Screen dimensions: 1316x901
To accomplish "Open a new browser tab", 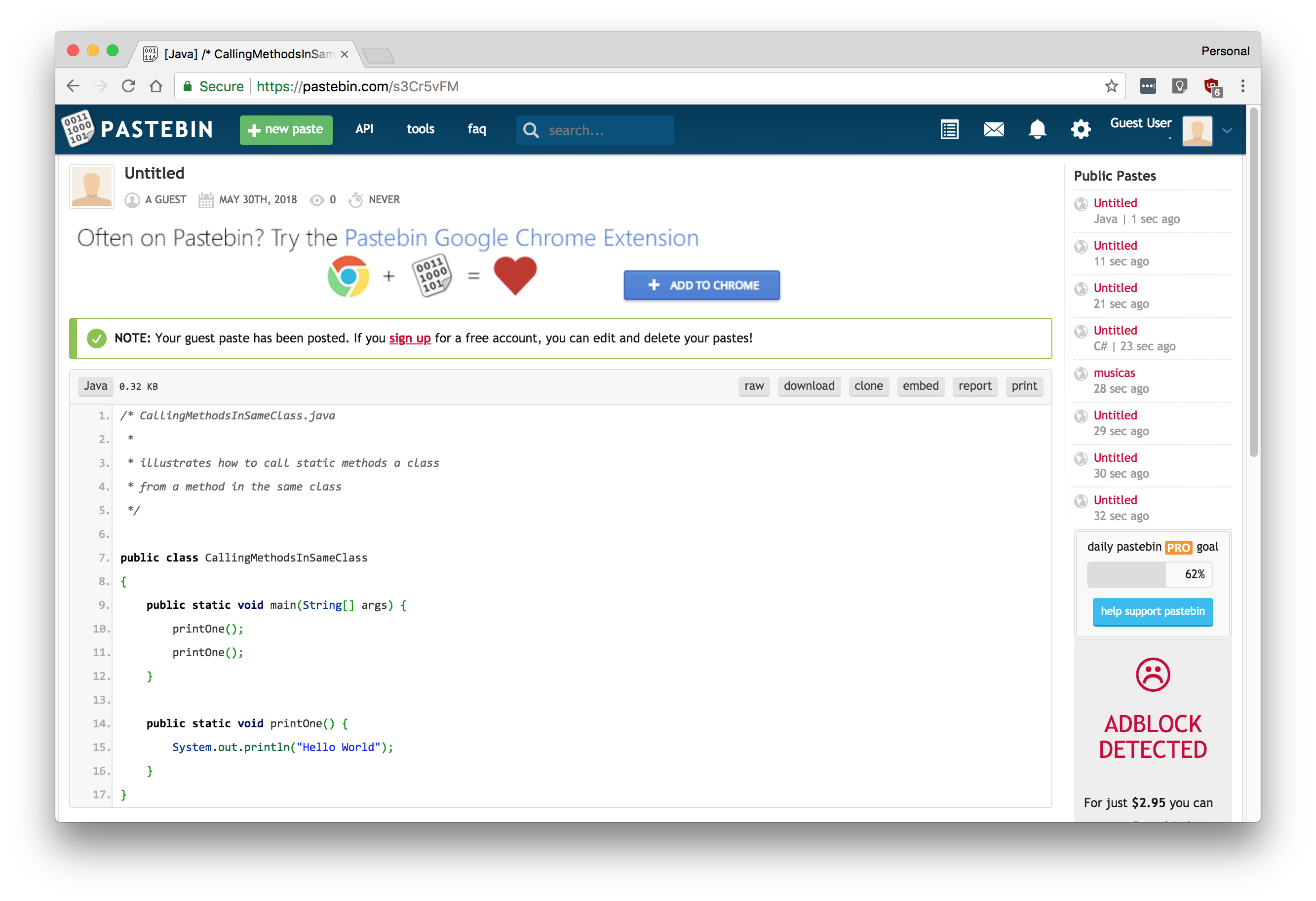I will (378, 55).
